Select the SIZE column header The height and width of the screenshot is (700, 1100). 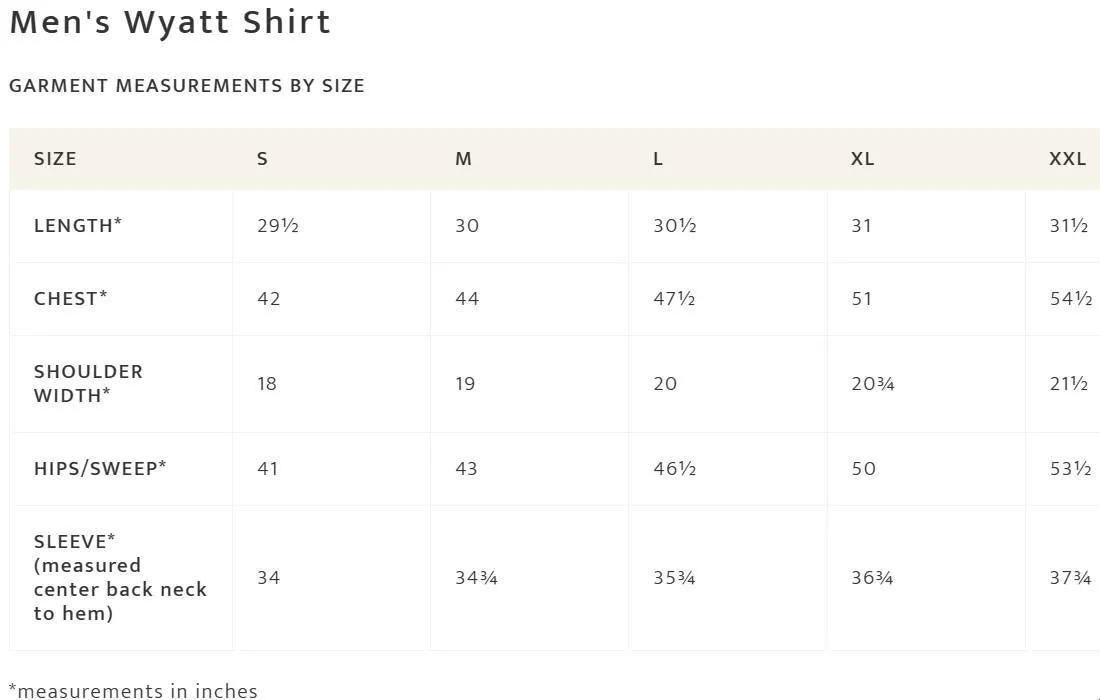tap(55, 159)
